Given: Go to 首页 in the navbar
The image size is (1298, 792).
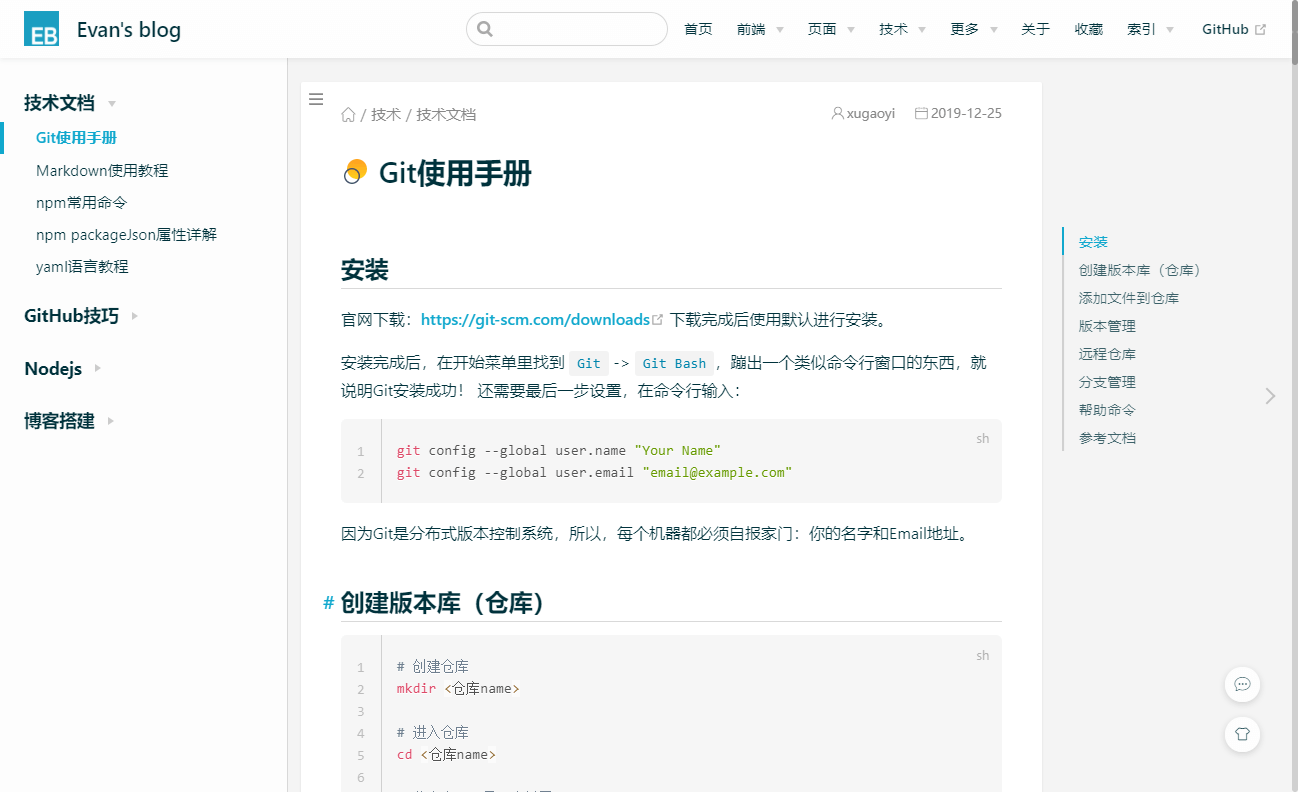Looking at the screenshot, I should tap(698, 29).
